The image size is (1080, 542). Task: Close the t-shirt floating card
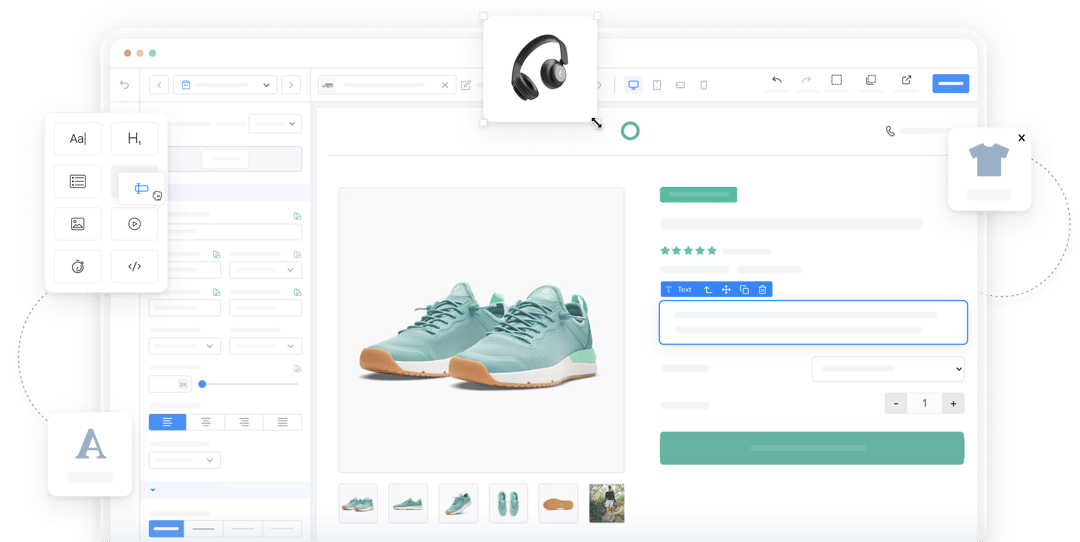tap(1021, 138)
